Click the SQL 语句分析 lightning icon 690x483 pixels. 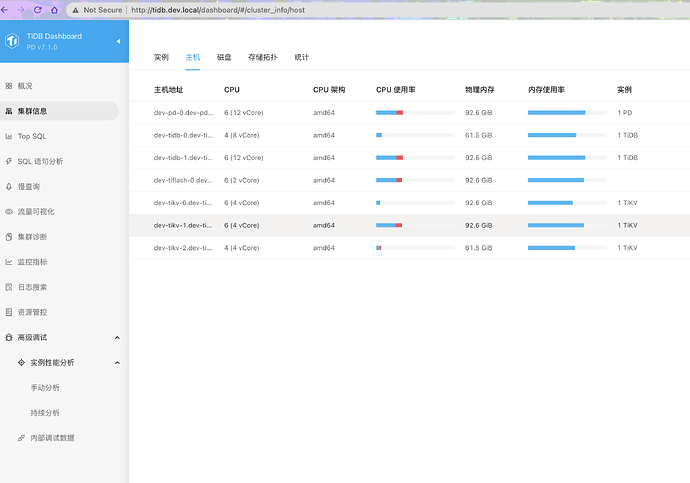pyautogui.click(x=9, y=161)
